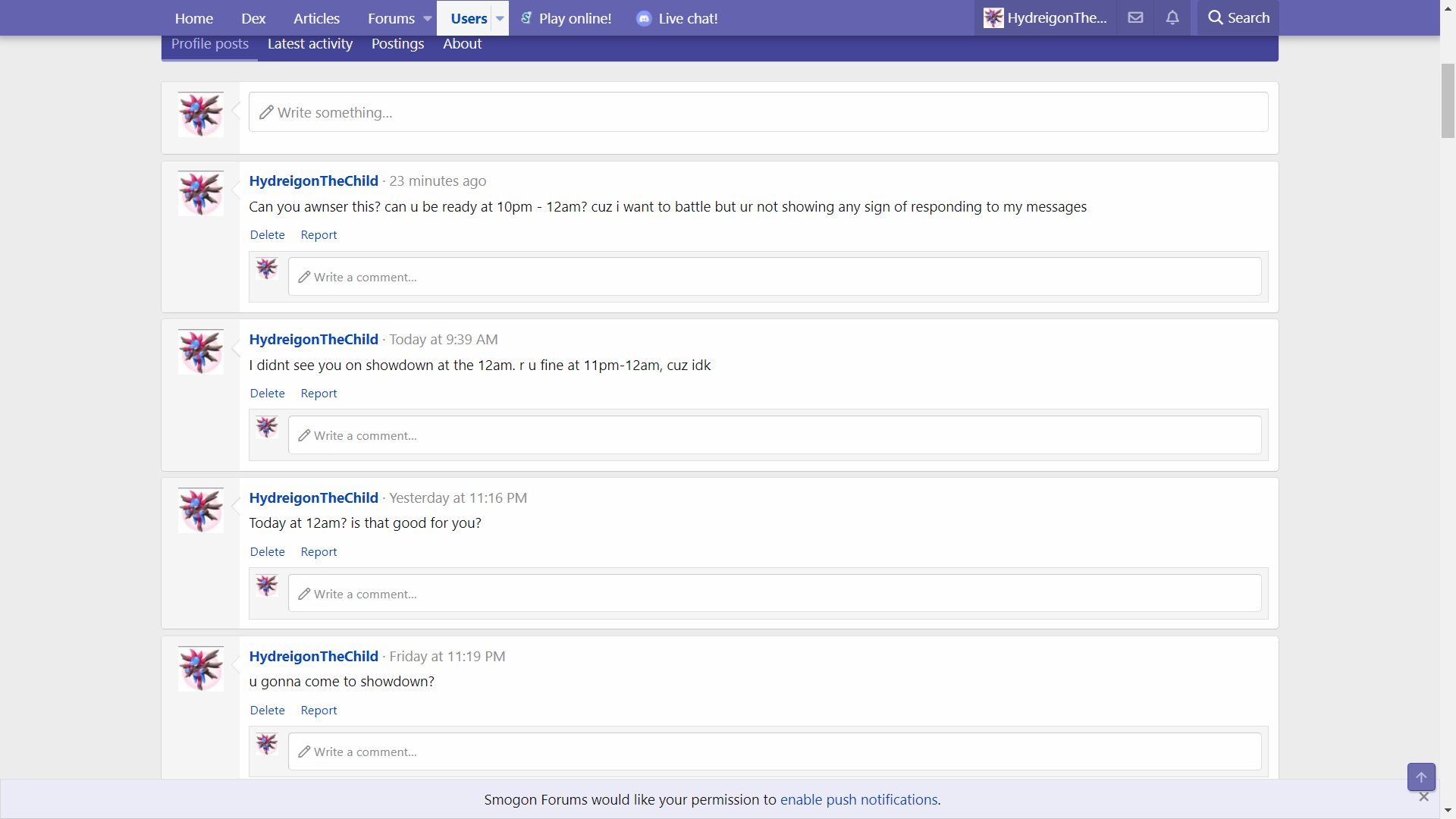The width and height of the screenshot is (1456, 819).
Task: Click enable push notifications link
Action: (x=858, y=799)
